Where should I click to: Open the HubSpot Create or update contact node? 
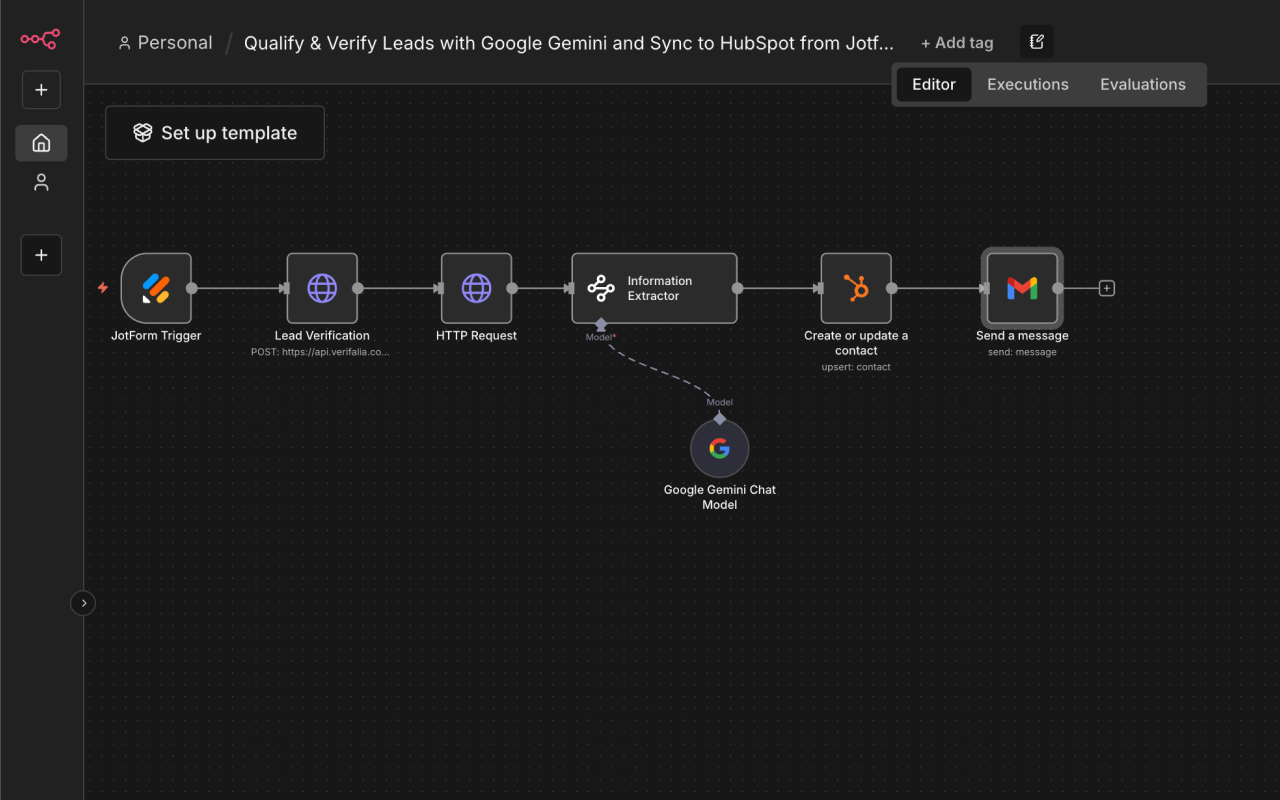pyautogui.click(x=856, y=288)
